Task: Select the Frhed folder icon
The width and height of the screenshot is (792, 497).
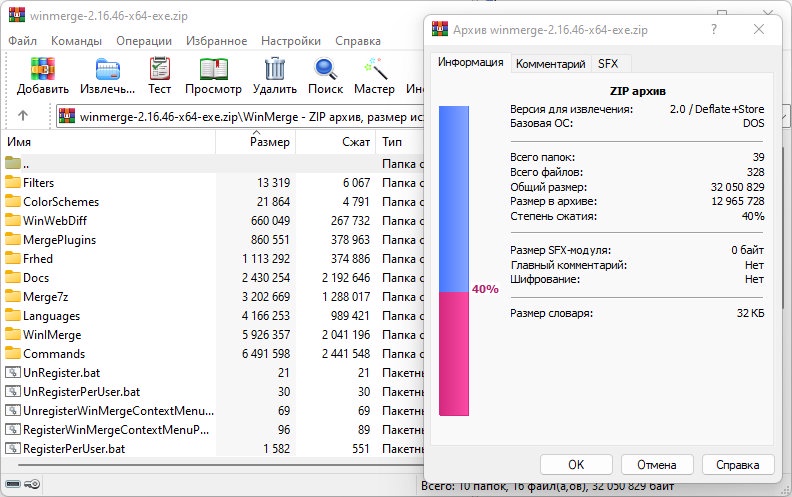Action: click(13, 258)
